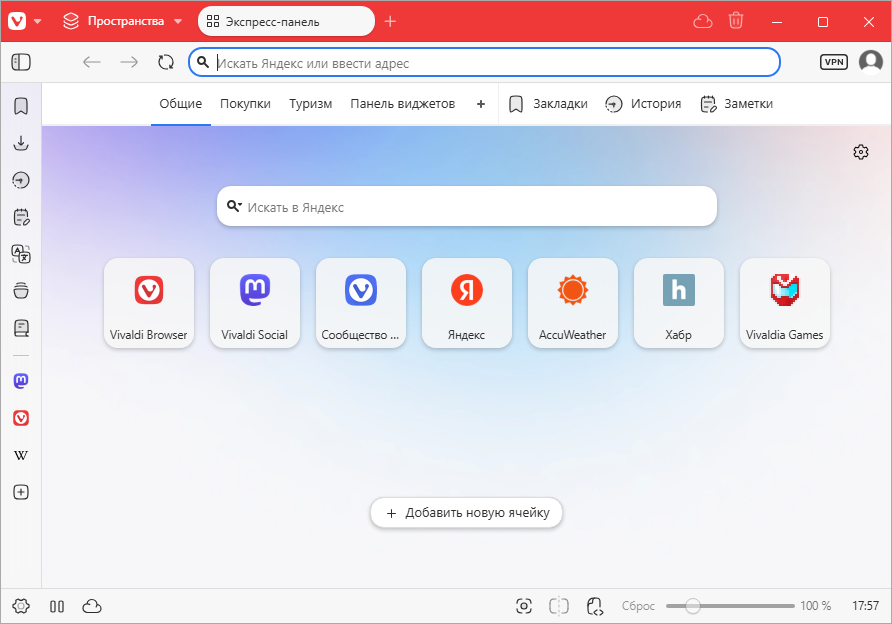Expand speed dial settings via gear icon
The image size is (892, 624).
pos(860,152)
